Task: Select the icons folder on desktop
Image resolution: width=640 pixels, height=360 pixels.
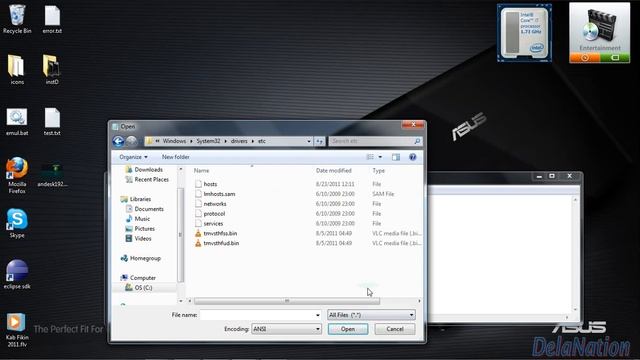Action: tap(17, 69)
